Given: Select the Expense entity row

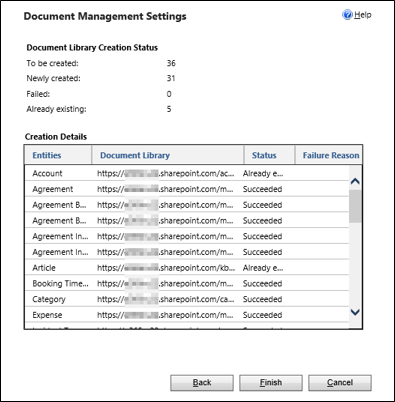Looking at the screenshot, I should coord(187,315).
